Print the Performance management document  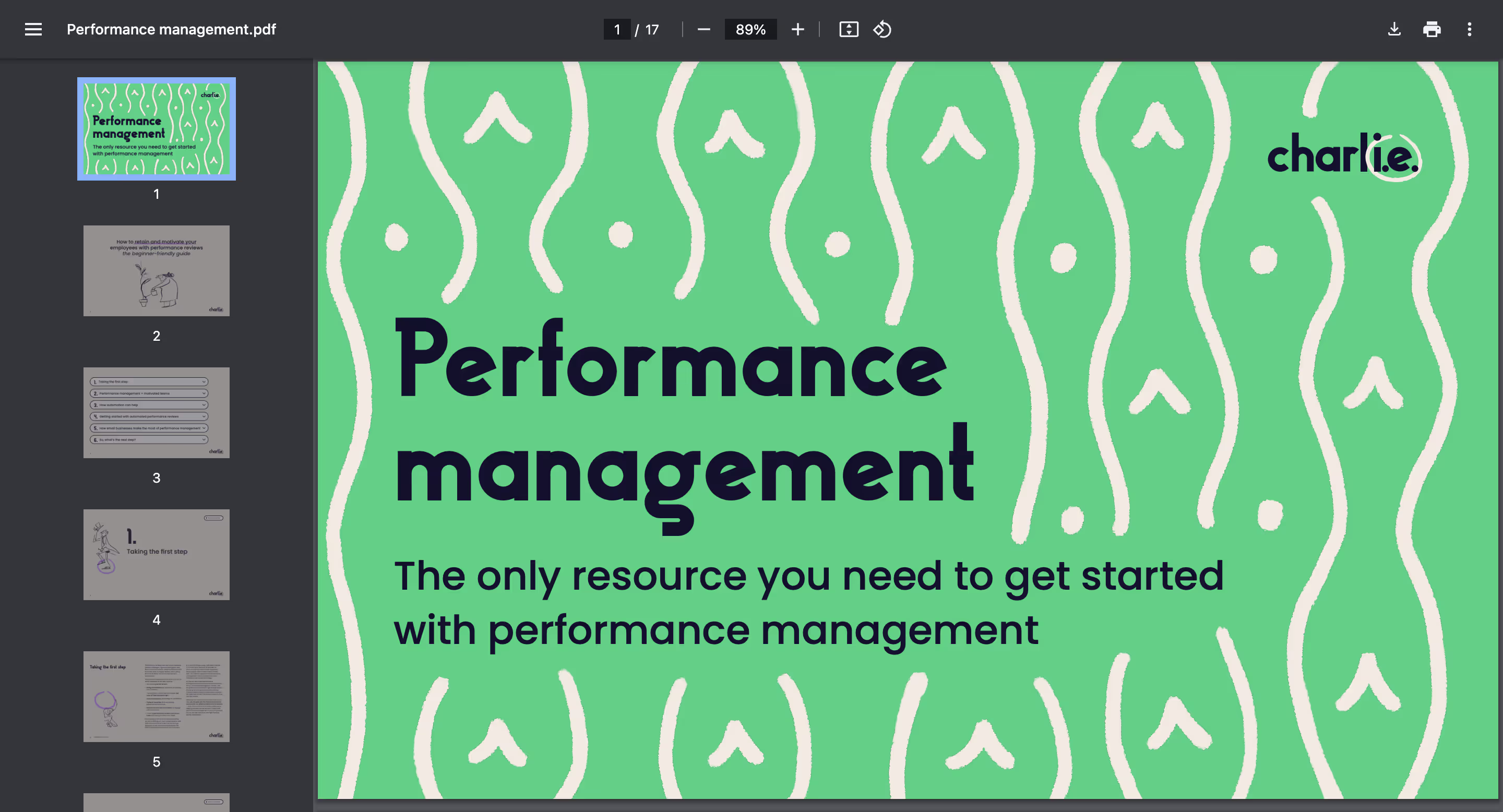1432,29
